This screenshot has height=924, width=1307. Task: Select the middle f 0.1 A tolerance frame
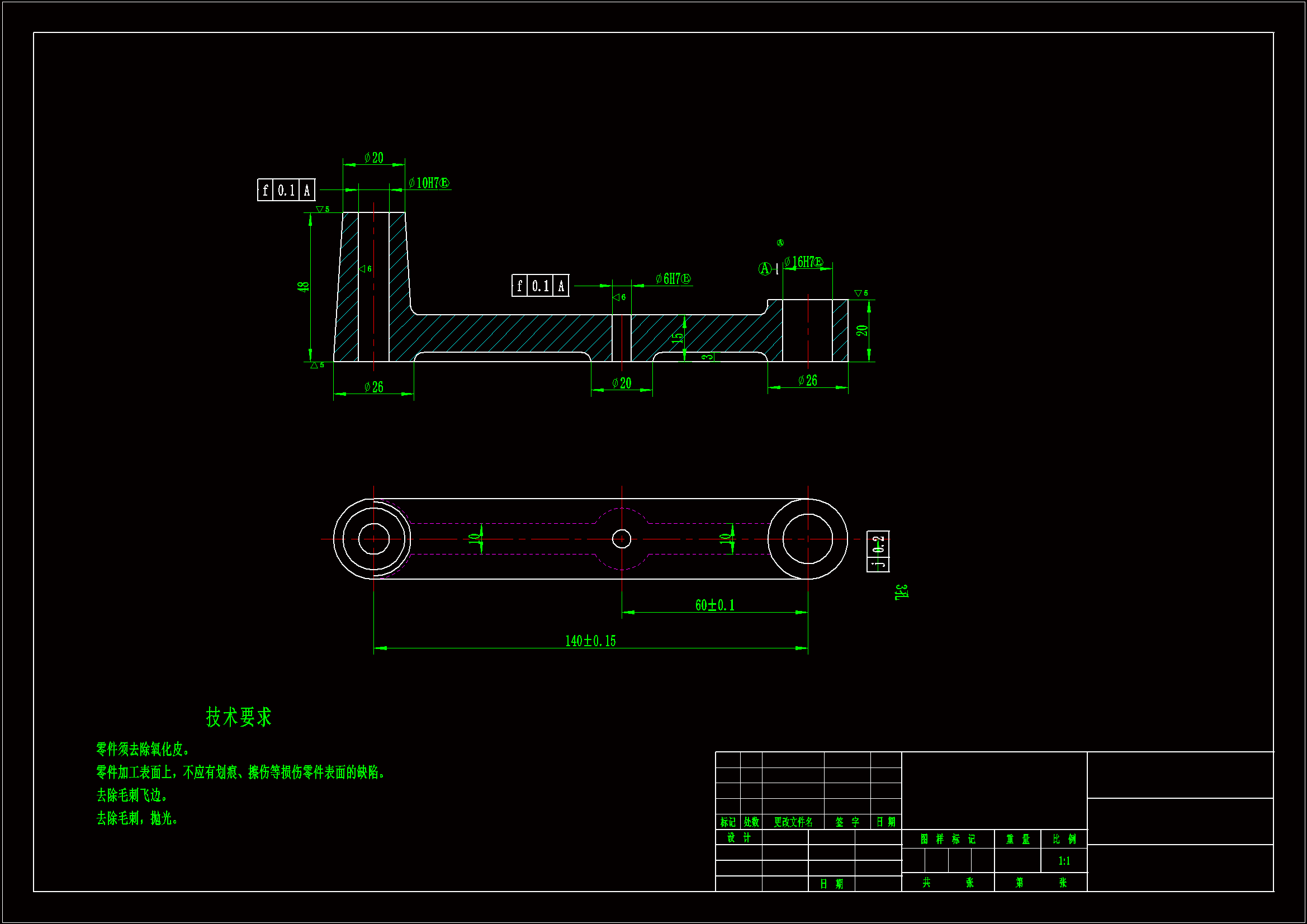[x=540, y=286]
